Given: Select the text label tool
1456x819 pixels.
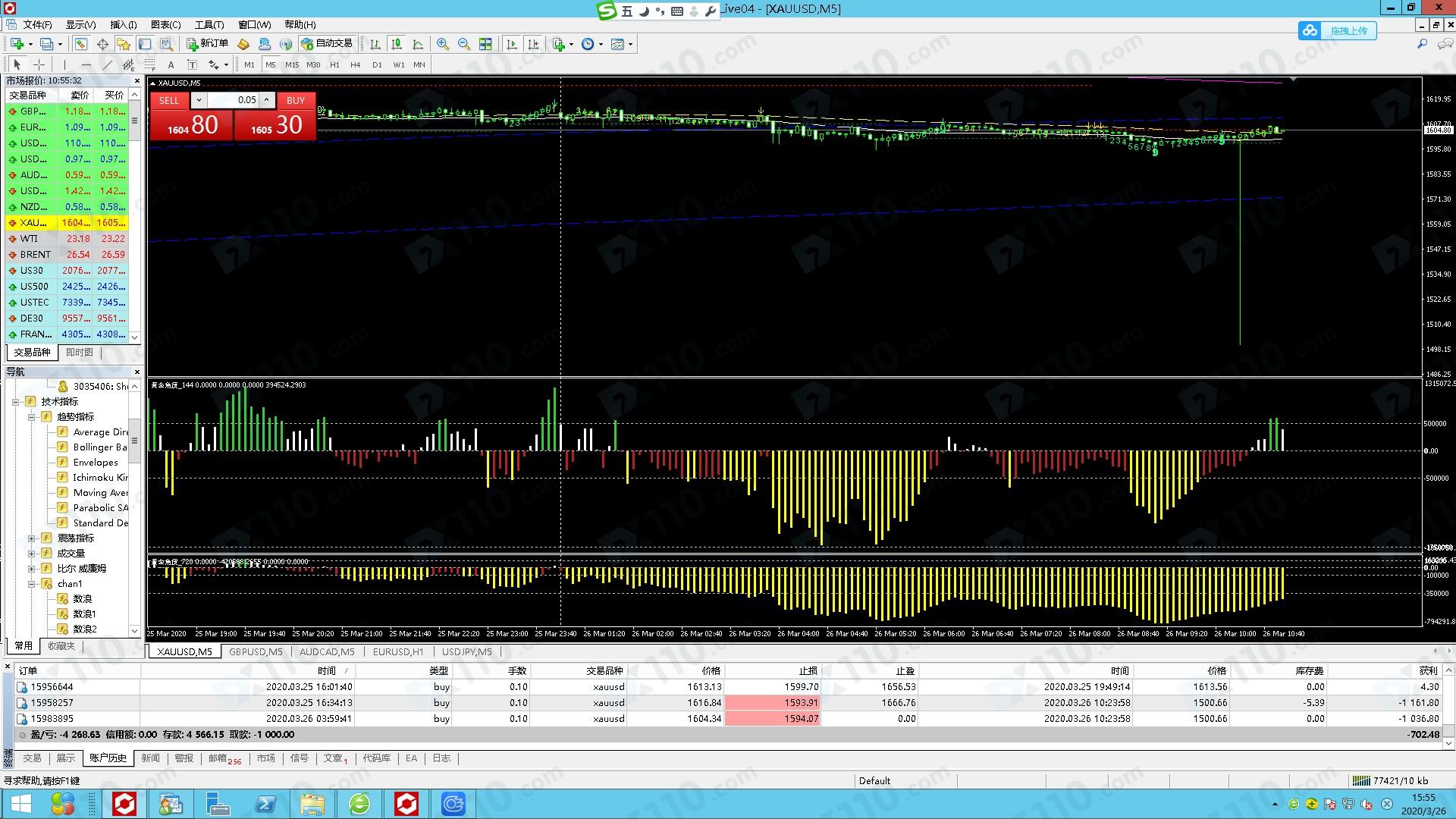Looking at the screenshot, I should tap(192, 64).
